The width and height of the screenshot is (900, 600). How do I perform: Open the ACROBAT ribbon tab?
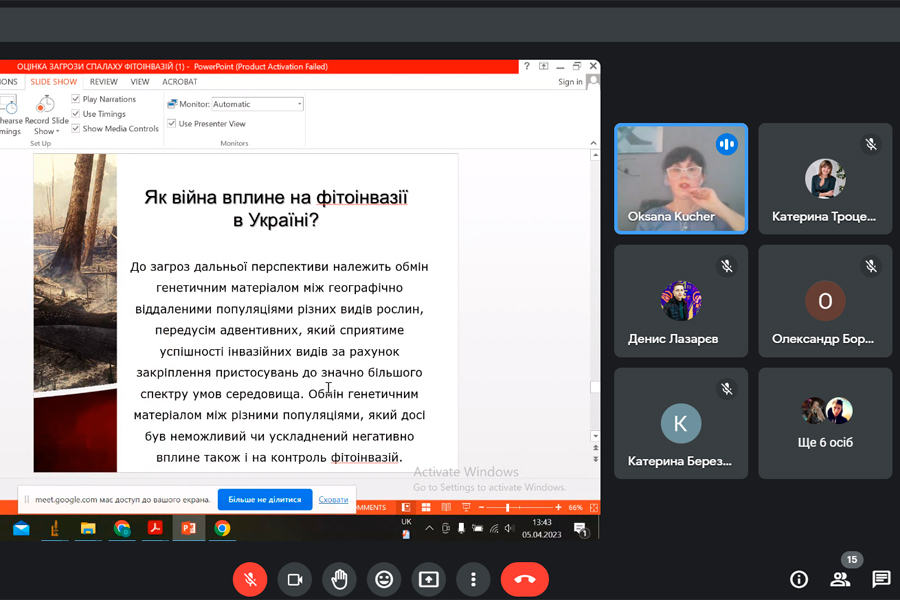coord(179,82)
